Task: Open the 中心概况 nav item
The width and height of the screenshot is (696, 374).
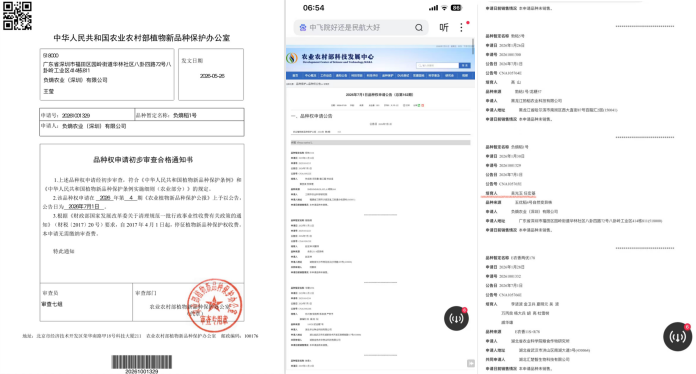Action: tap(310, 76)
